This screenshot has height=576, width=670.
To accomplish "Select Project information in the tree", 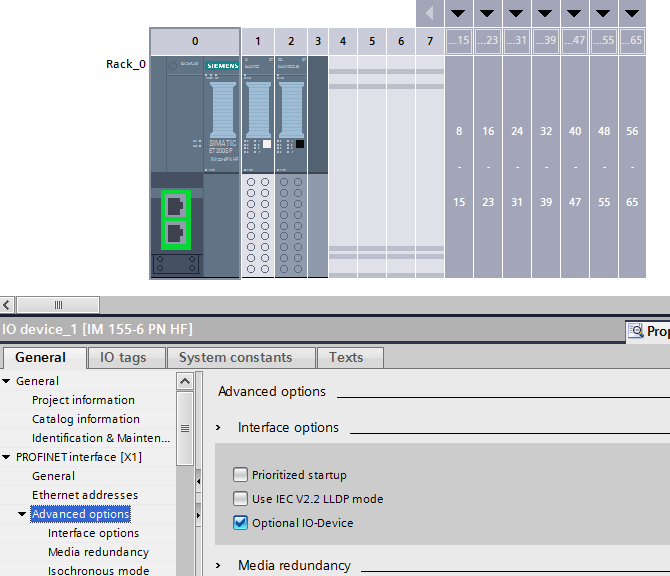I will (83, 400).
